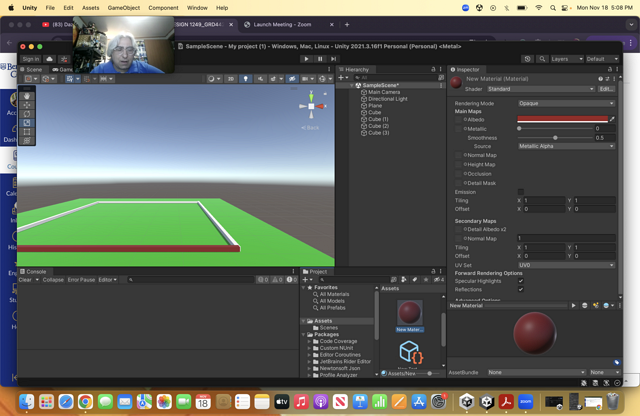Image resolution: width=640 pixels, height=416 pixels.
Task: Lock the Inspector panel
Action: (x=610, y=69)
